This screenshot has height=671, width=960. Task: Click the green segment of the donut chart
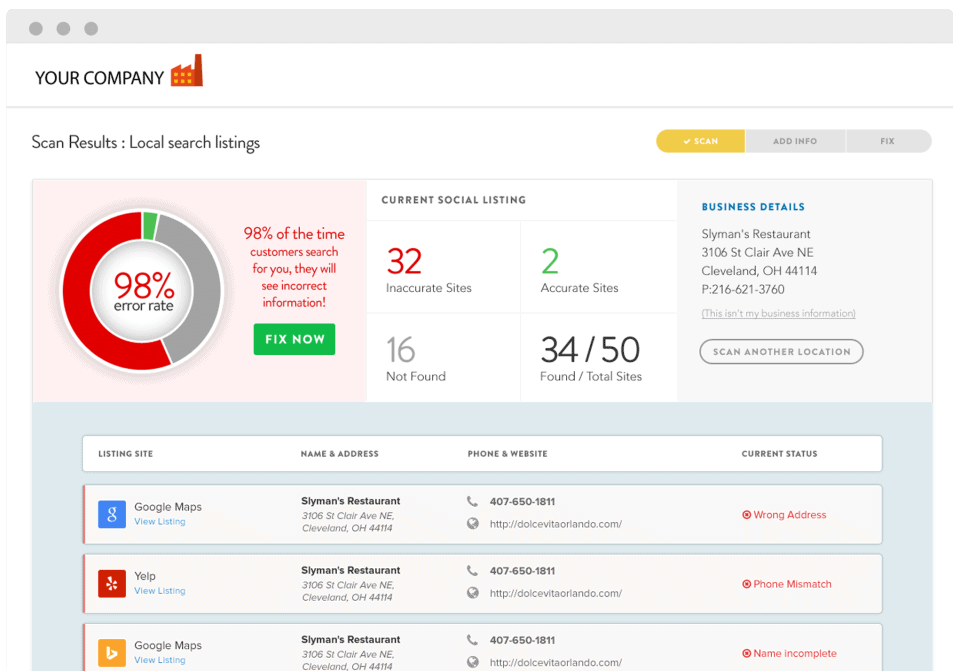coord(149,225)
